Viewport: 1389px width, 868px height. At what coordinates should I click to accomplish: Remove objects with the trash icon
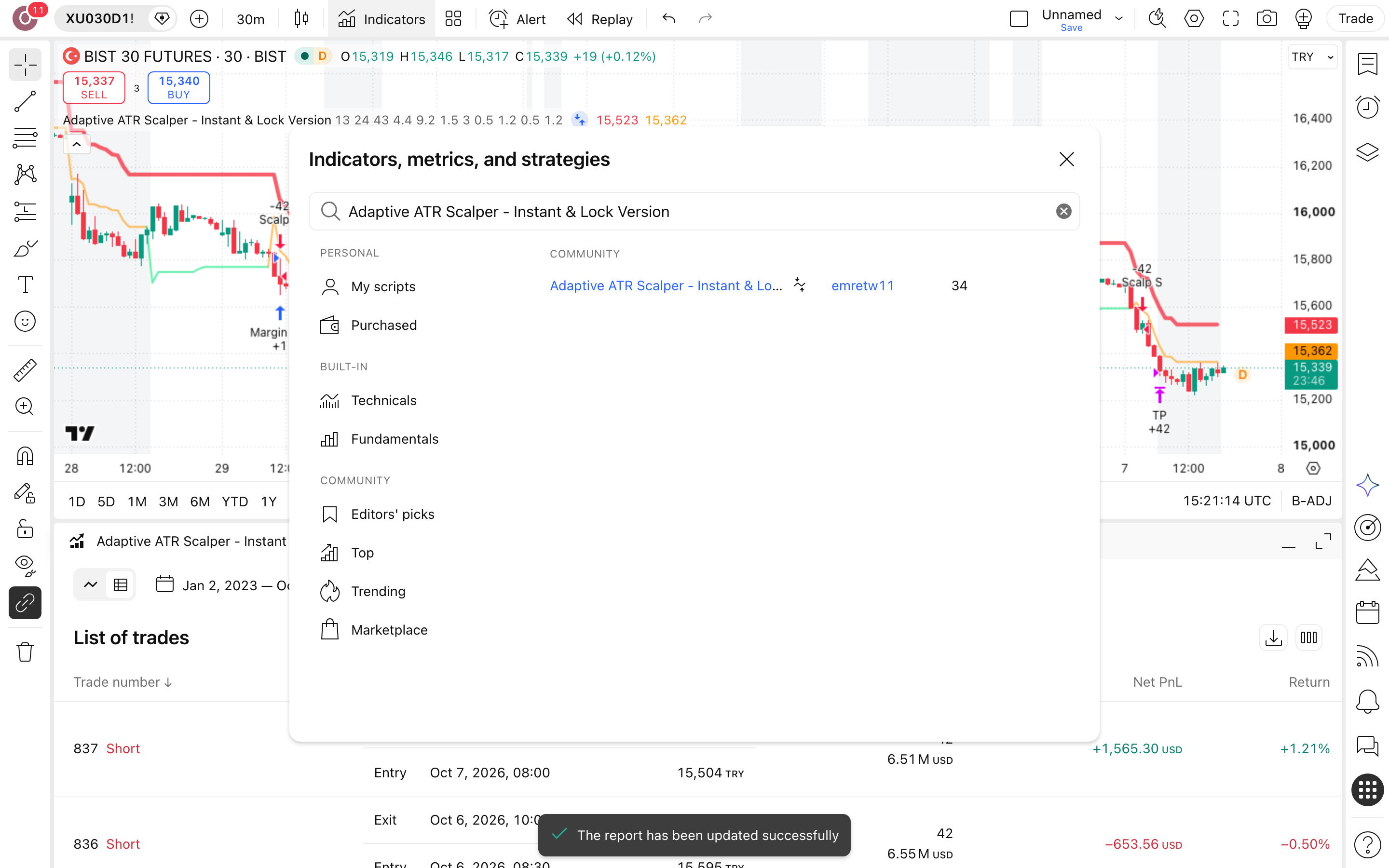(x=25, y=651)
